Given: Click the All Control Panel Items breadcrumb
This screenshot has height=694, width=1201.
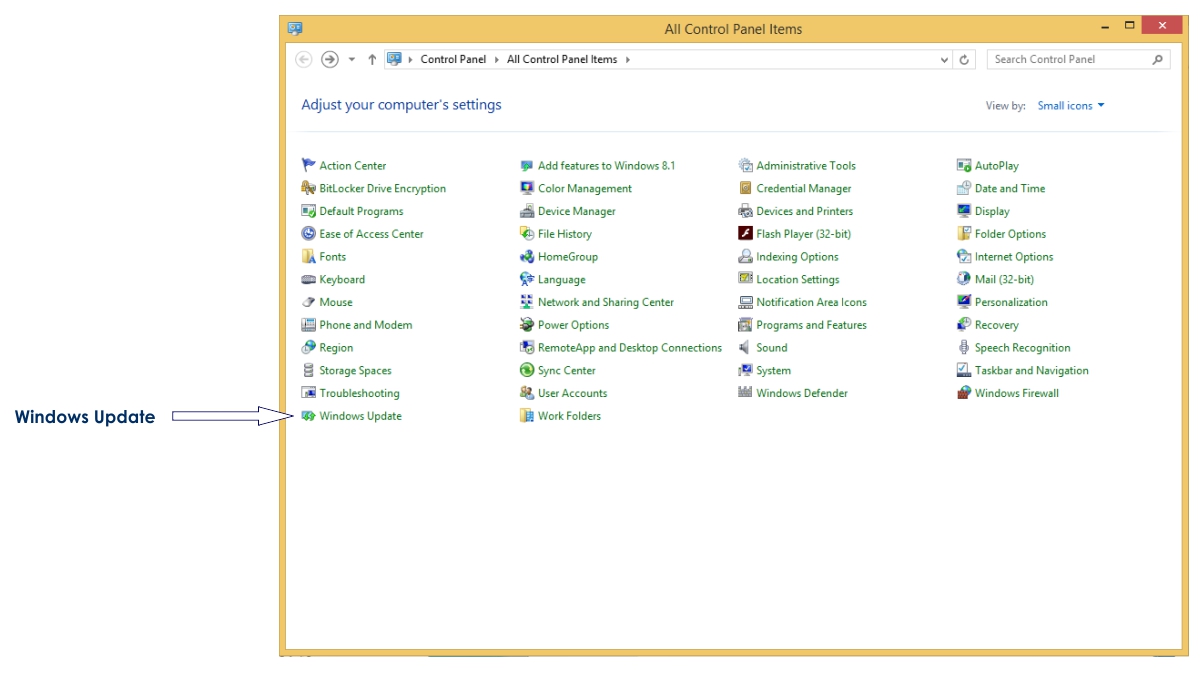Looking at the screenshot, I should click(x=562, y=60).
